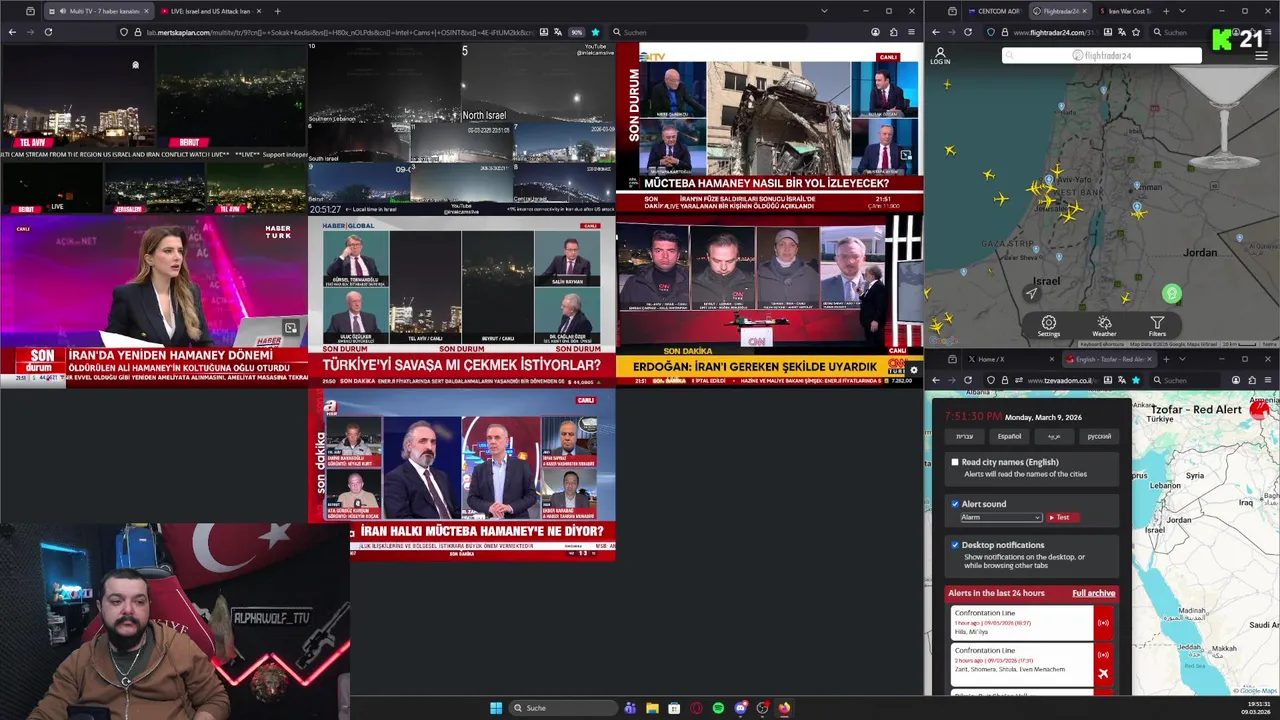
Task: Open the Flightradar24 Weather layer icon
Action: pos(1104,326)
